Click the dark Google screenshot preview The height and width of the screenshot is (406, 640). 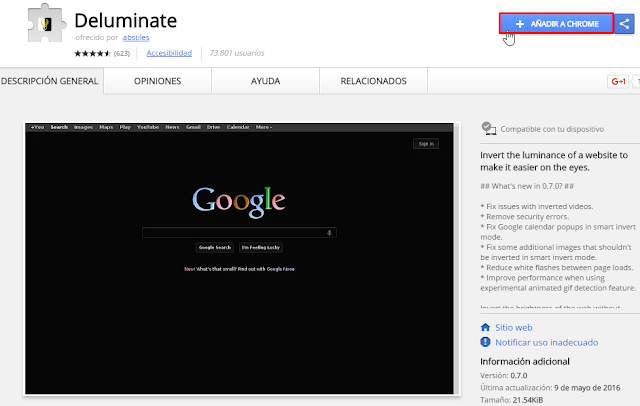(x=240, y=259)
